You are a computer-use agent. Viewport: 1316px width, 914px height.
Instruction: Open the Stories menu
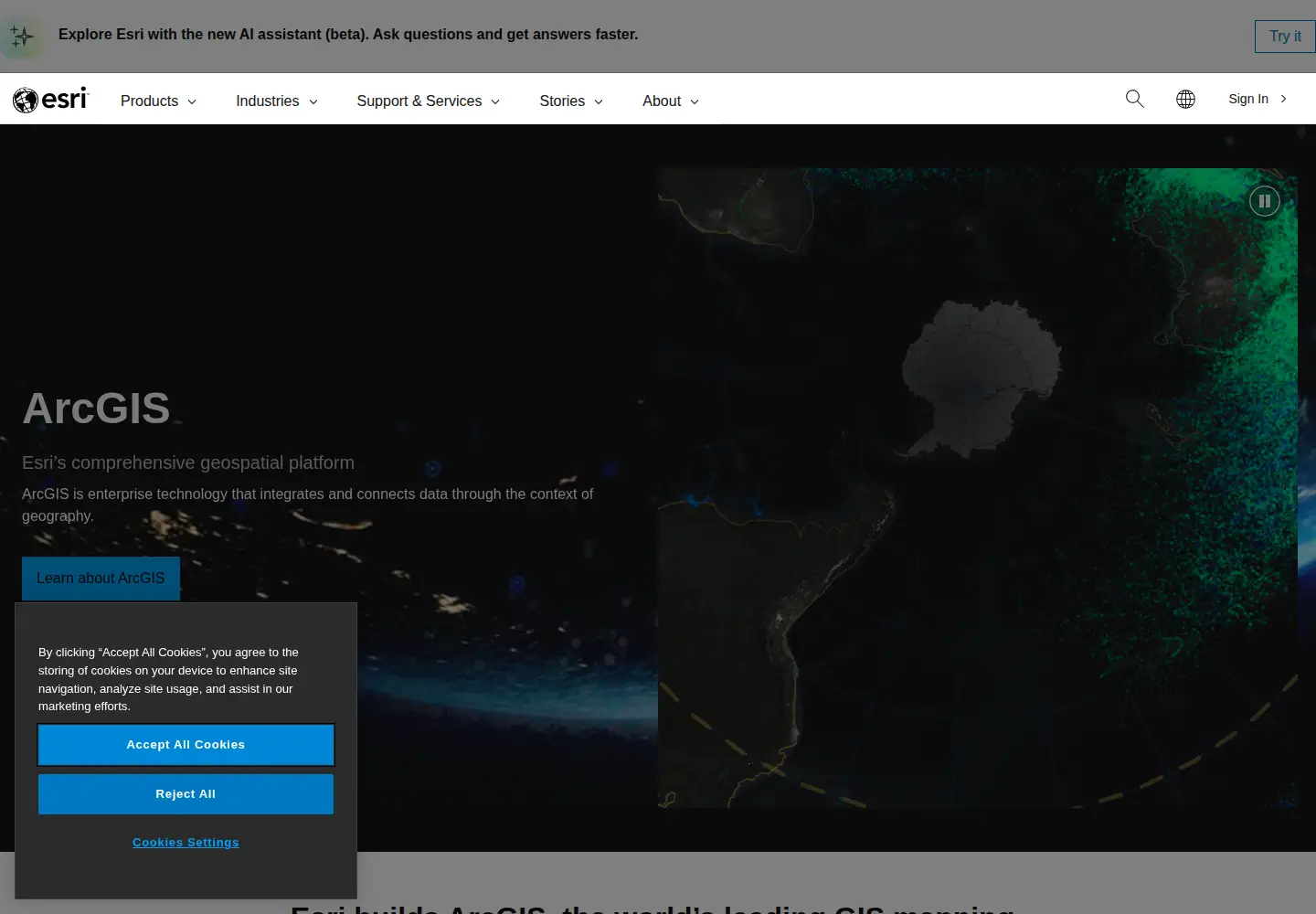[x=571, y=101]
